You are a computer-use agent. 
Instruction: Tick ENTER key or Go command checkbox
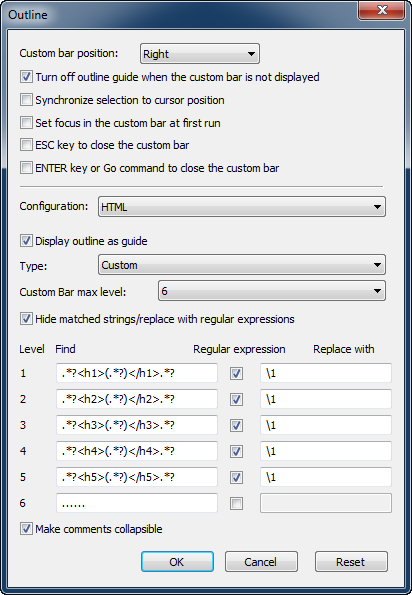26,168
